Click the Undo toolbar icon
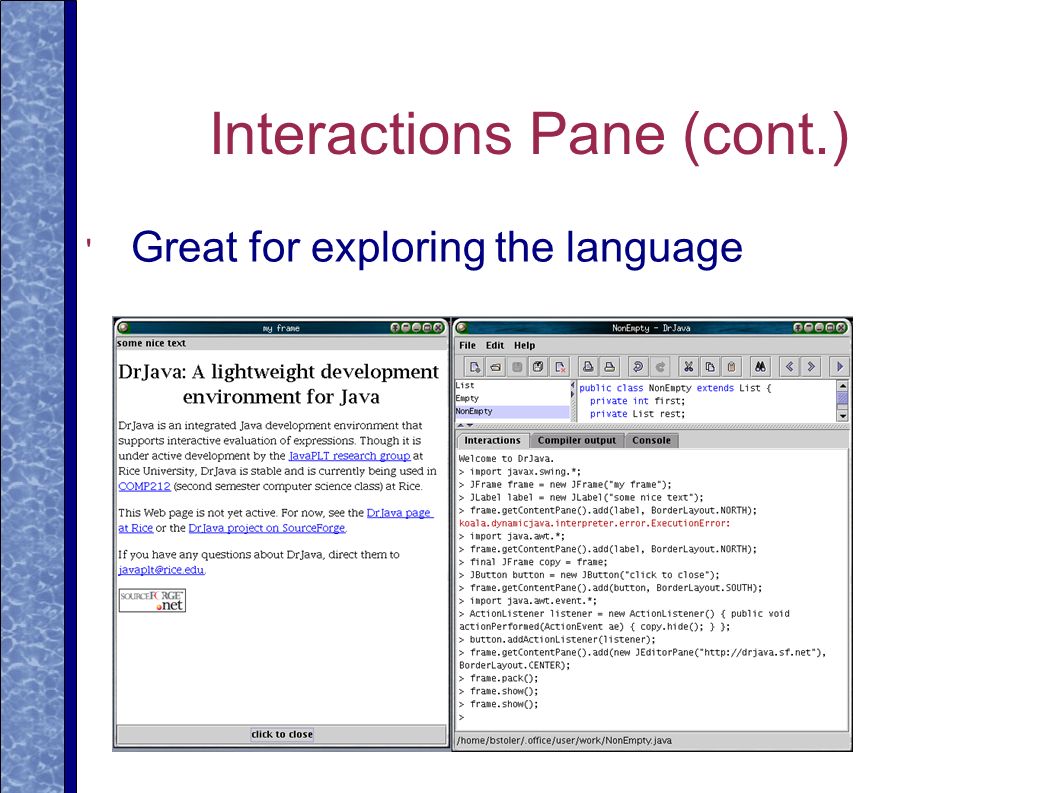1058x793 pixels. click(x=637, y=366)
